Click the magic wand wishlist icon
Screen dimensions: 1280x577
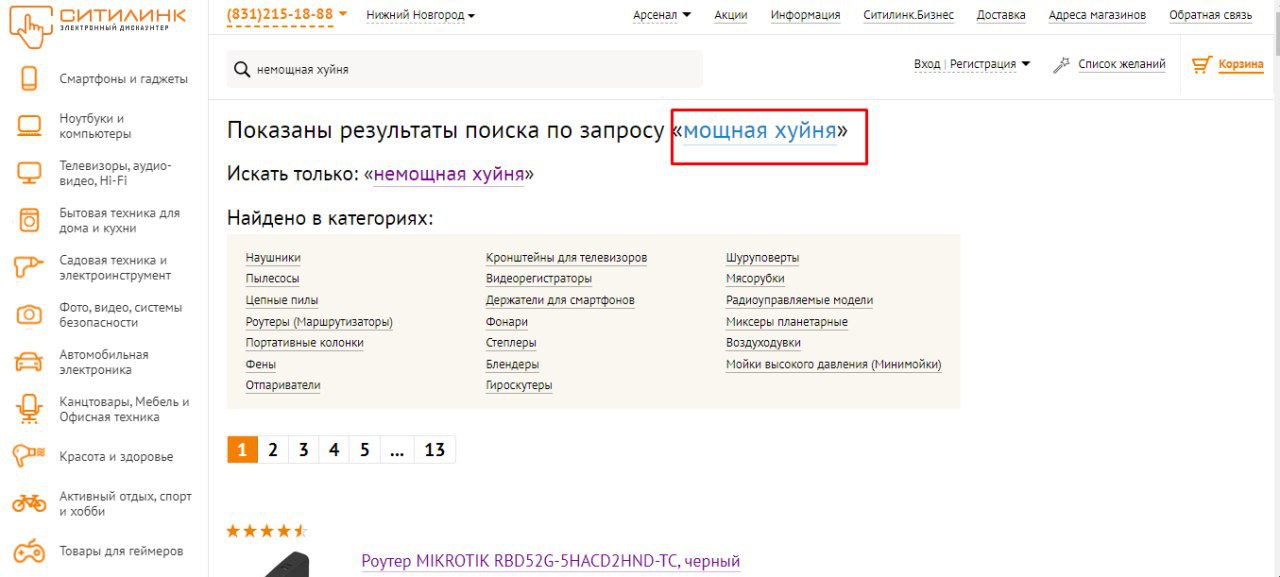(x=1062, y=65)
